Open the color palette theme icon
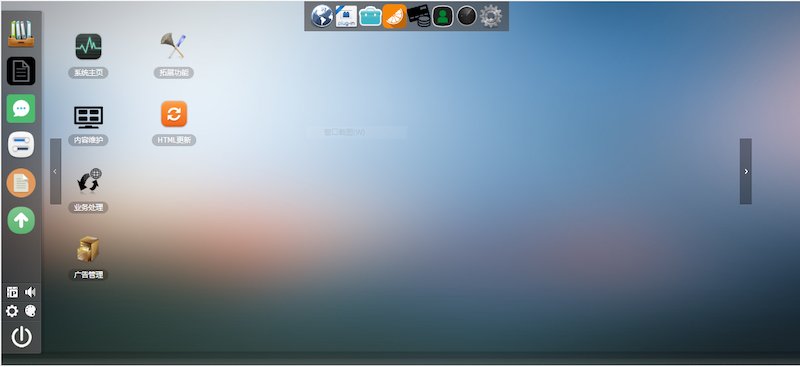 31,311
